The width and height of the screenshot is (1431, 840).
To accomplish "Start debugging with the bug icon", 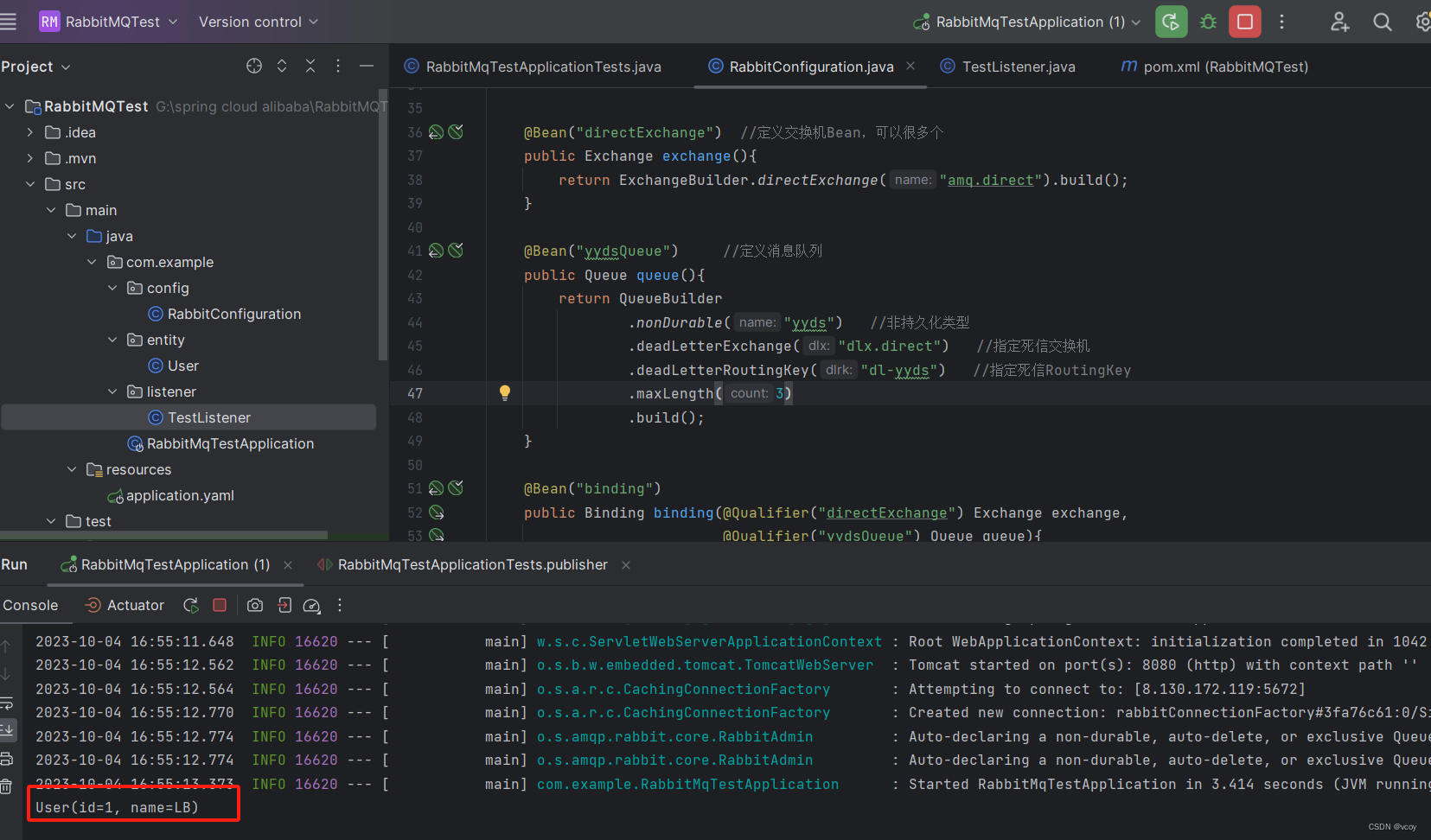I will click(x=1208, y=22).
